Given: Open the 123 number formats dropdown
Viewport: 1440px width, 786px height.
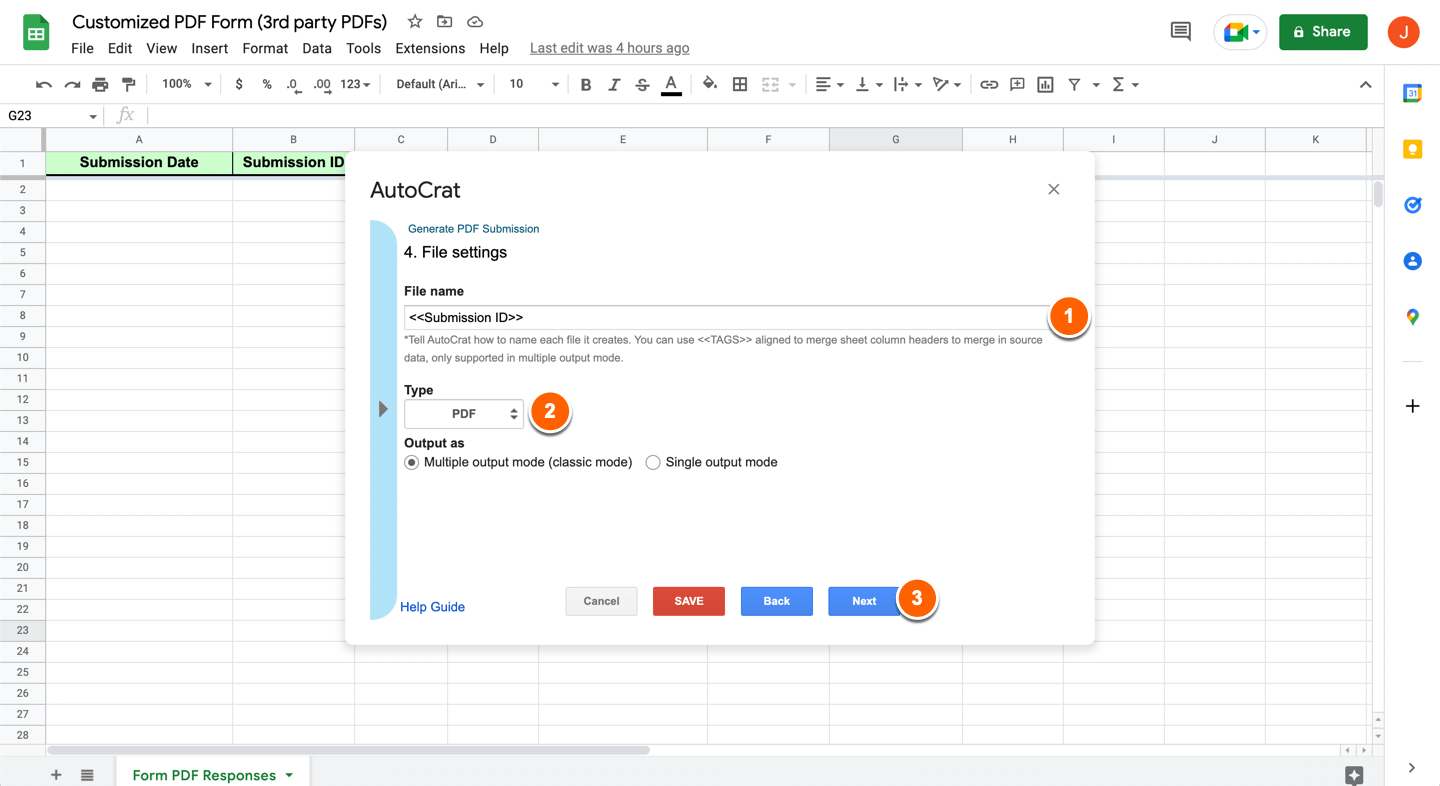Looking at the screenshot, I should (355, 85).
